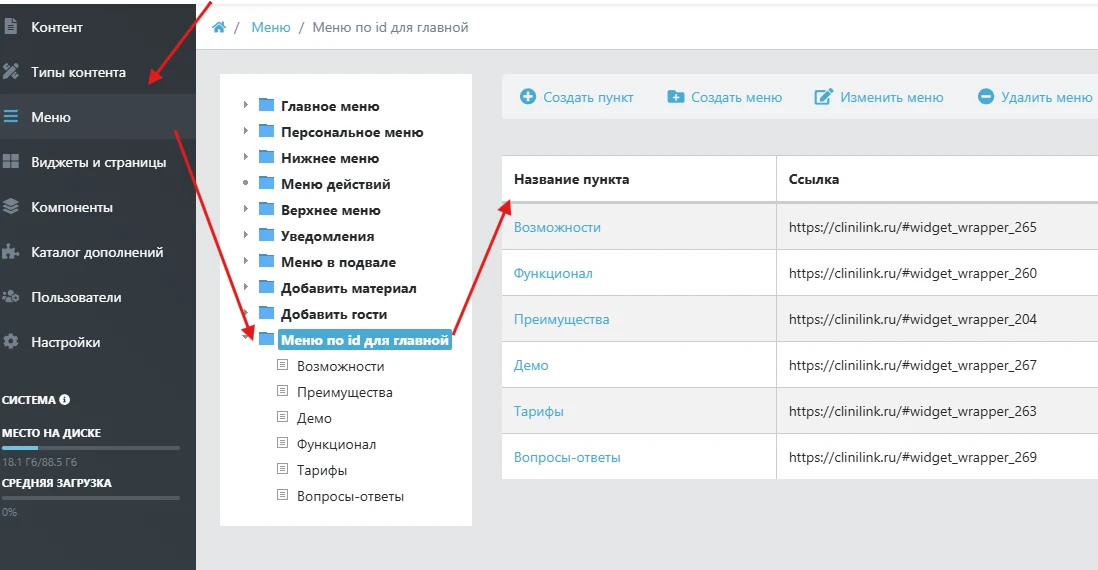Click the Меню hamburger icon in sidebar
The width and height of the screenshot is (1098, 570).
(11, 116)
